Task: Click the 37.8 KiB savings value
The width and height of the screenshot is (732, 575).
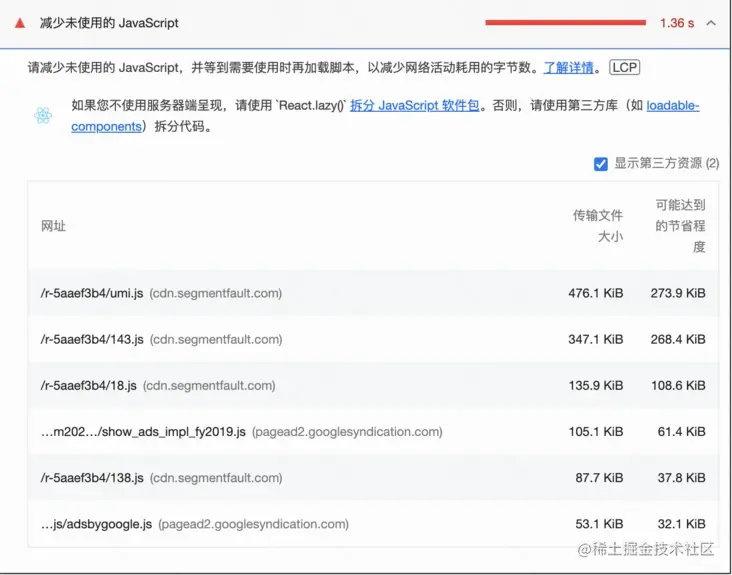Action: pos(682,478)
